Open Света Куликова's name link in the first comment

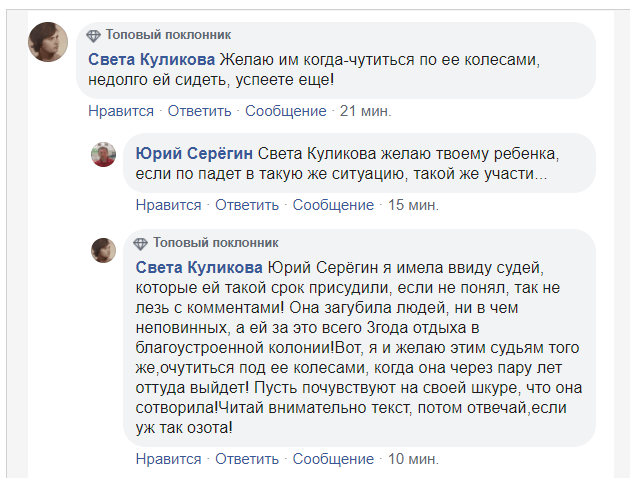click(x=150, y=59)
